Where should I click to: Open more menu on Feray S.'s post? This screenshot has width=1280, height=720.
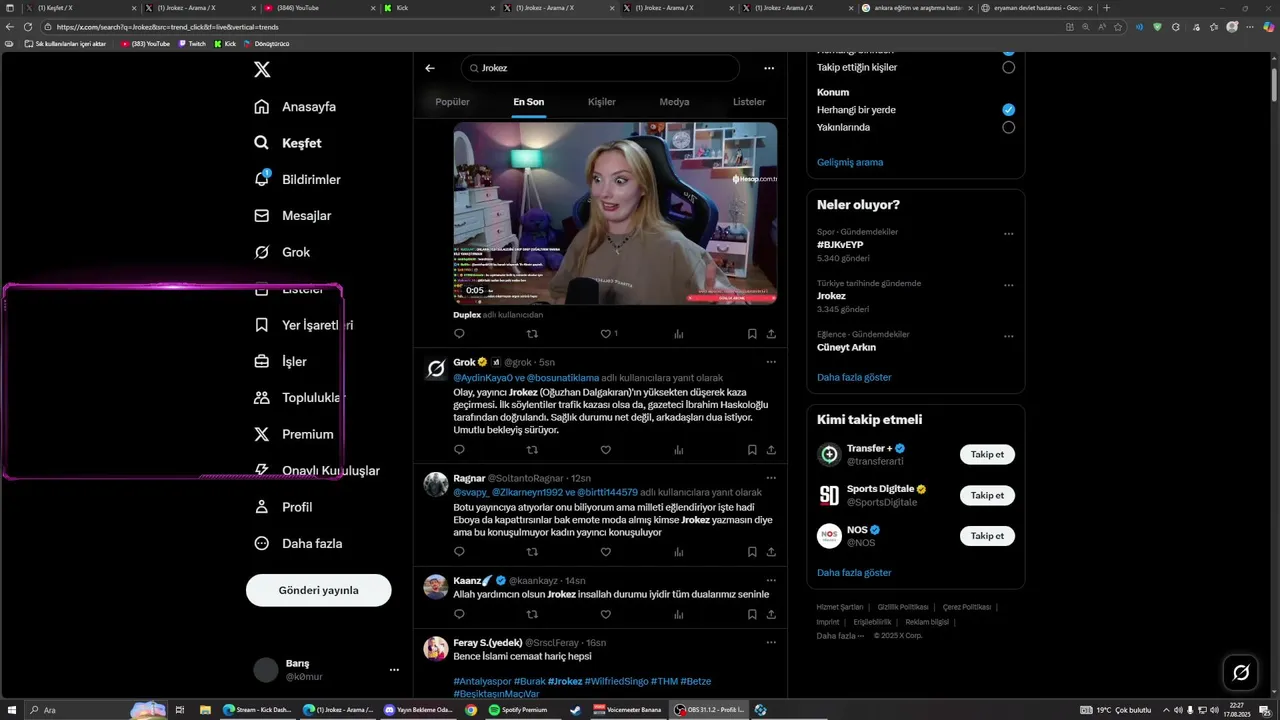771,642
